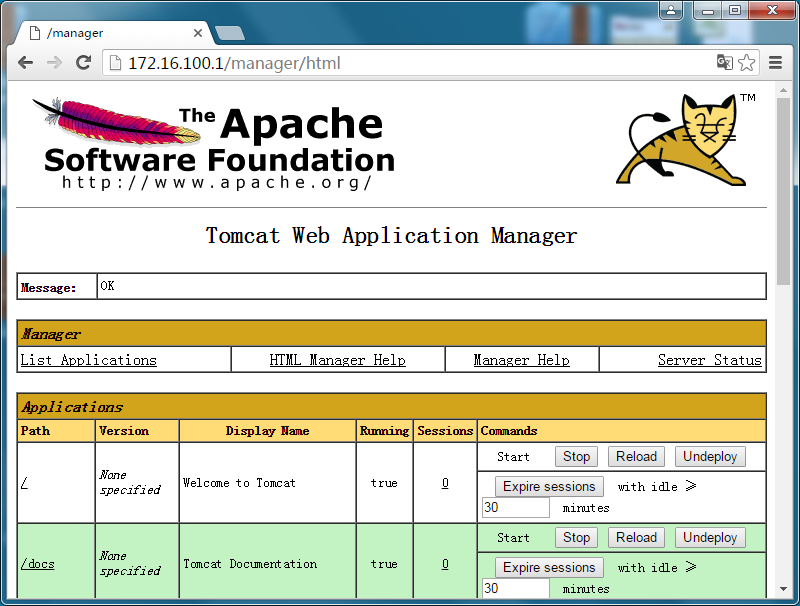Viewport: 800px width, 606px height.
Task: Click the sessions count 0 for /docs
Action: pos(445,564)
